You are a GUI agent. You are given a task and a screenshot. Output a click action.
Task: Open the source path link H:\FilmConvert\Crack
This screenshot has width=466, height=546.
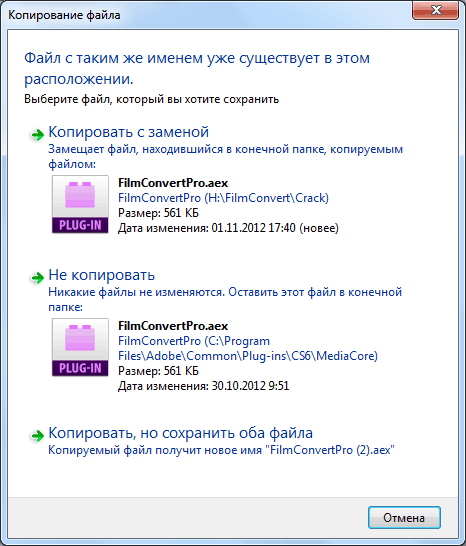(223, 198)
